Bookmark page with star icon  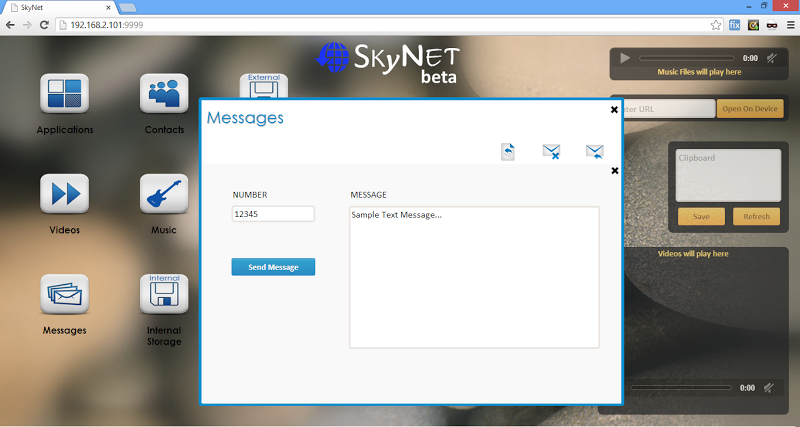[x=716, y=24]
